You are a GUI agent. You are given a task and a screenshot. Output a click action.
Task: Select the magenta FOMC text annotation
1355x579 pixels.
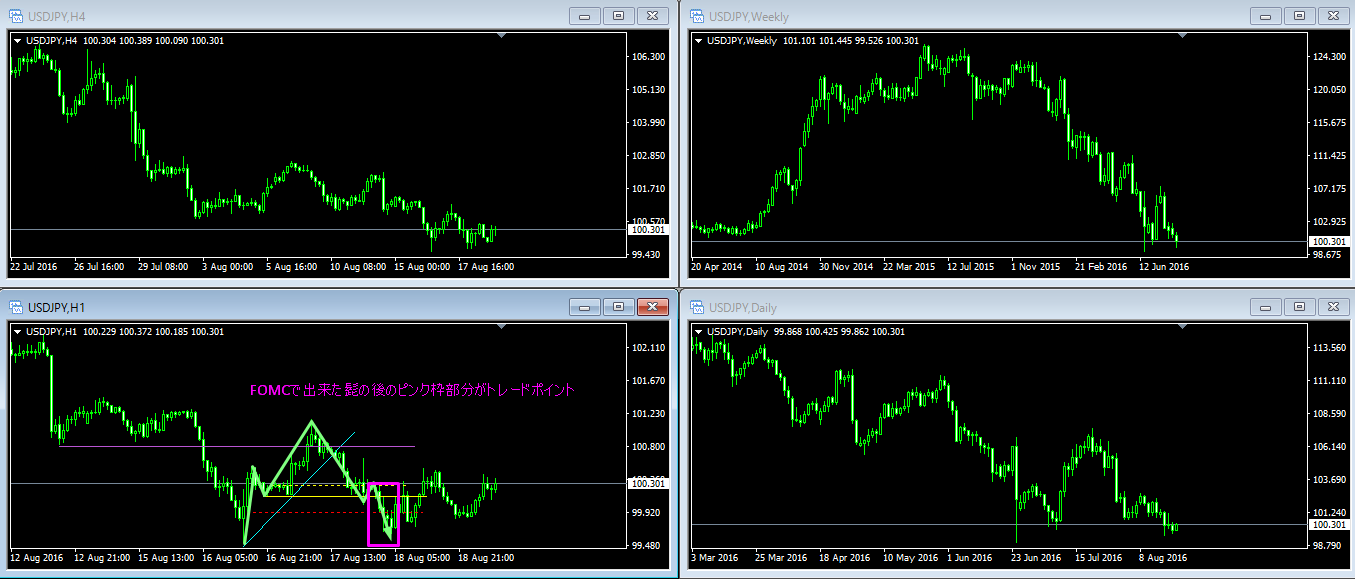412,390
